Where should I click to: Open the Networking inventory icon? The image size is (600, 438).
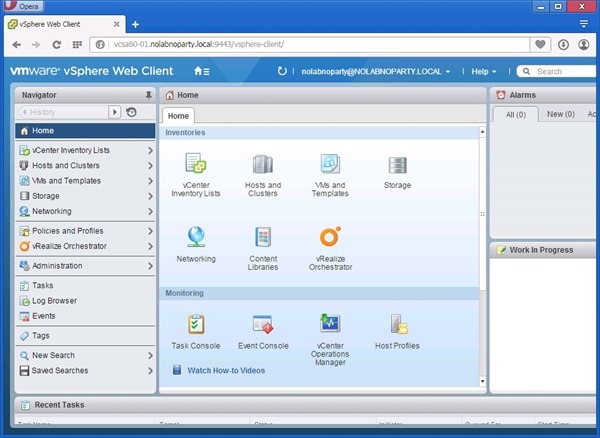(196, 238)
